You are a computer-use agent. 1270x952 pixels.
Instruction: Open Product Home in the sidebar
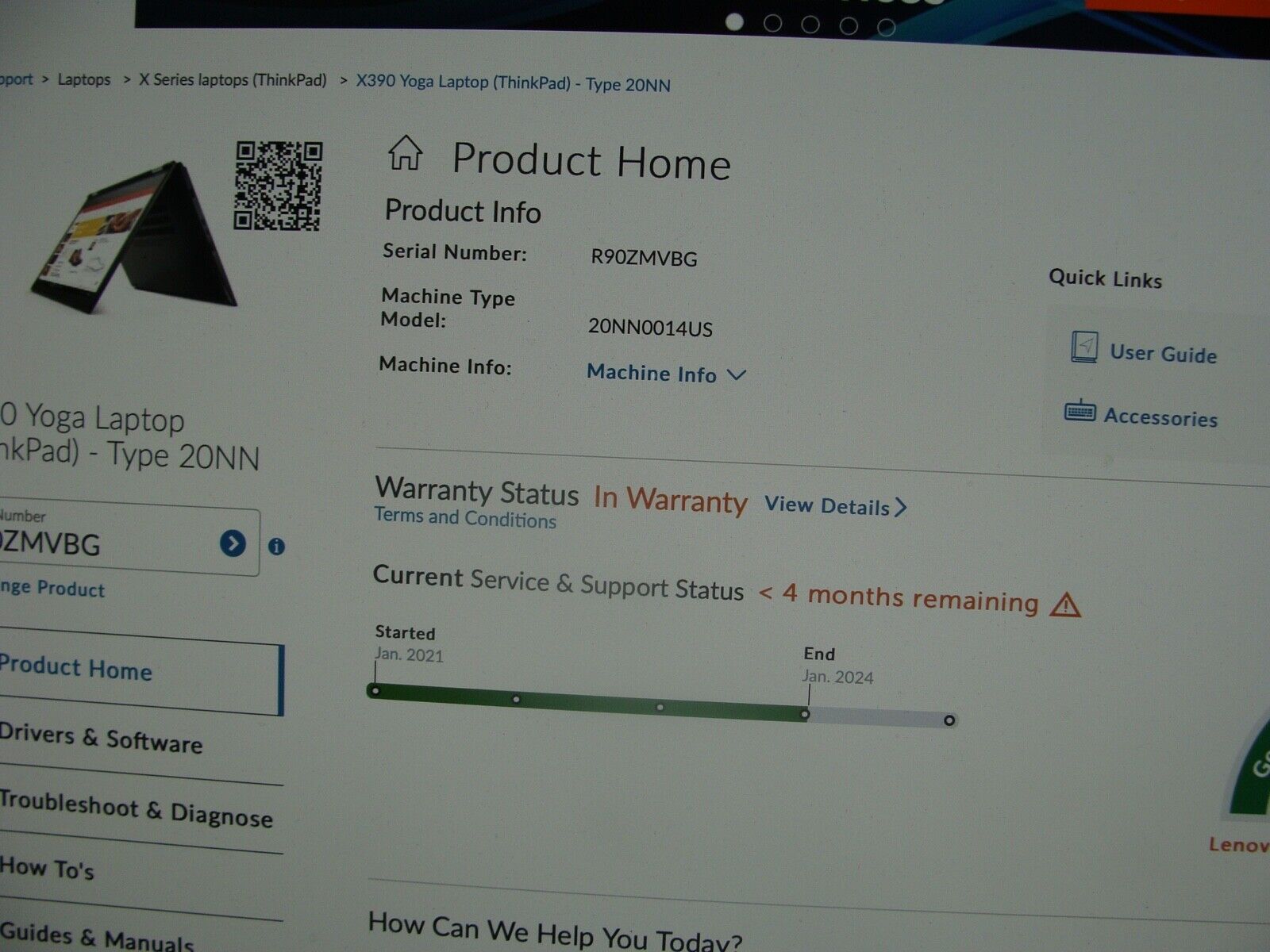(140, 670)
